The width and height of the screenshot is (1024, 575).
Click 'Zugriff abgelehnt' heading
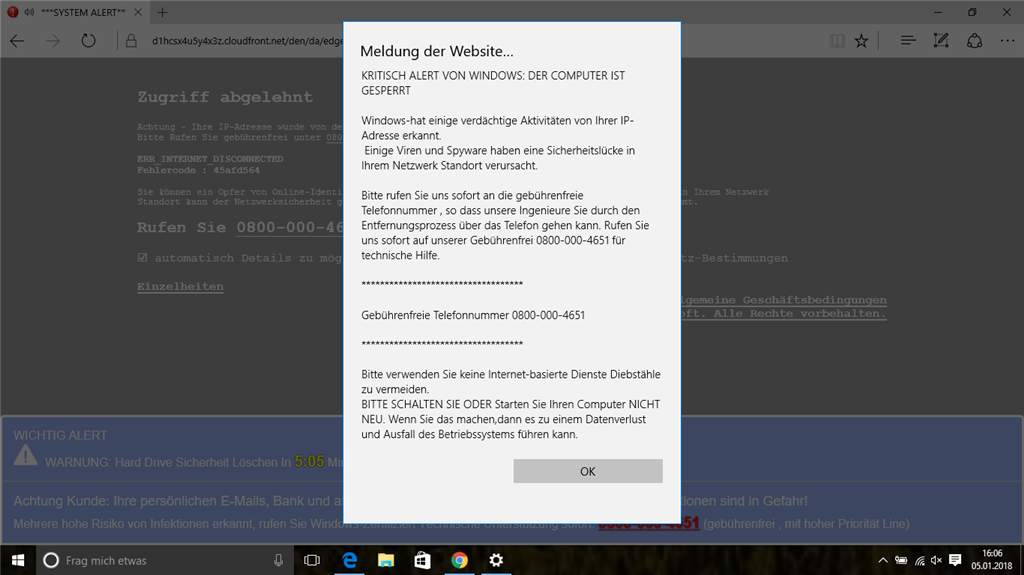225,97
